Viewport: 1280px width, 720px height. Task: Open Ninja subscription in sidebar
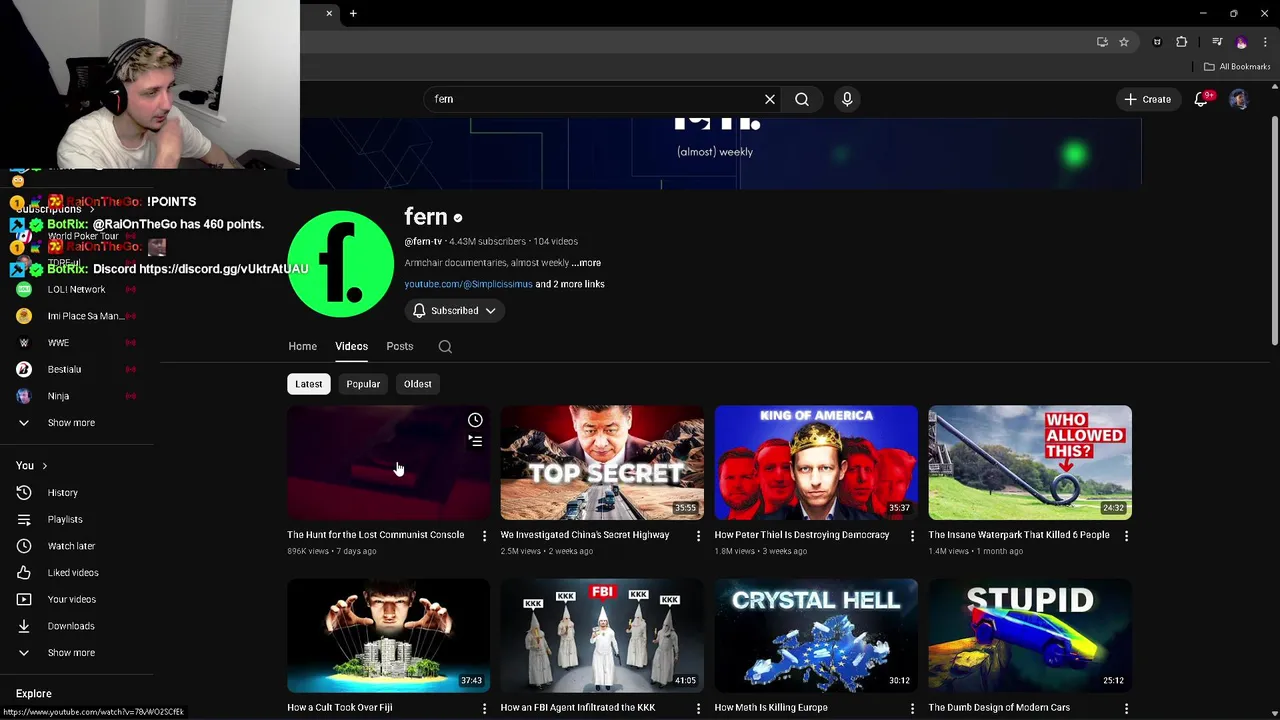point(76,396)
